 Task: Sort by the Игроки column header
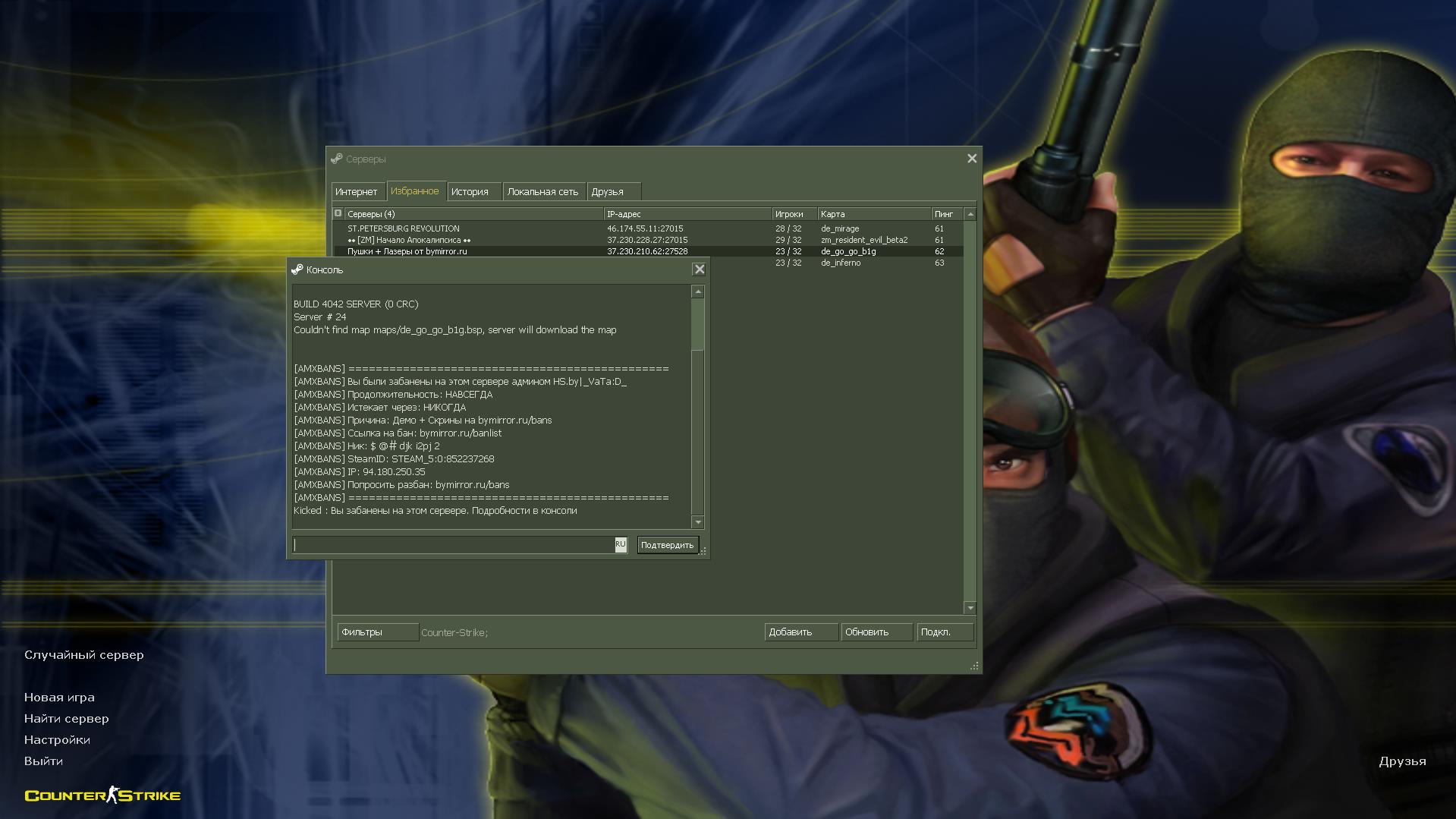(794, 214)
